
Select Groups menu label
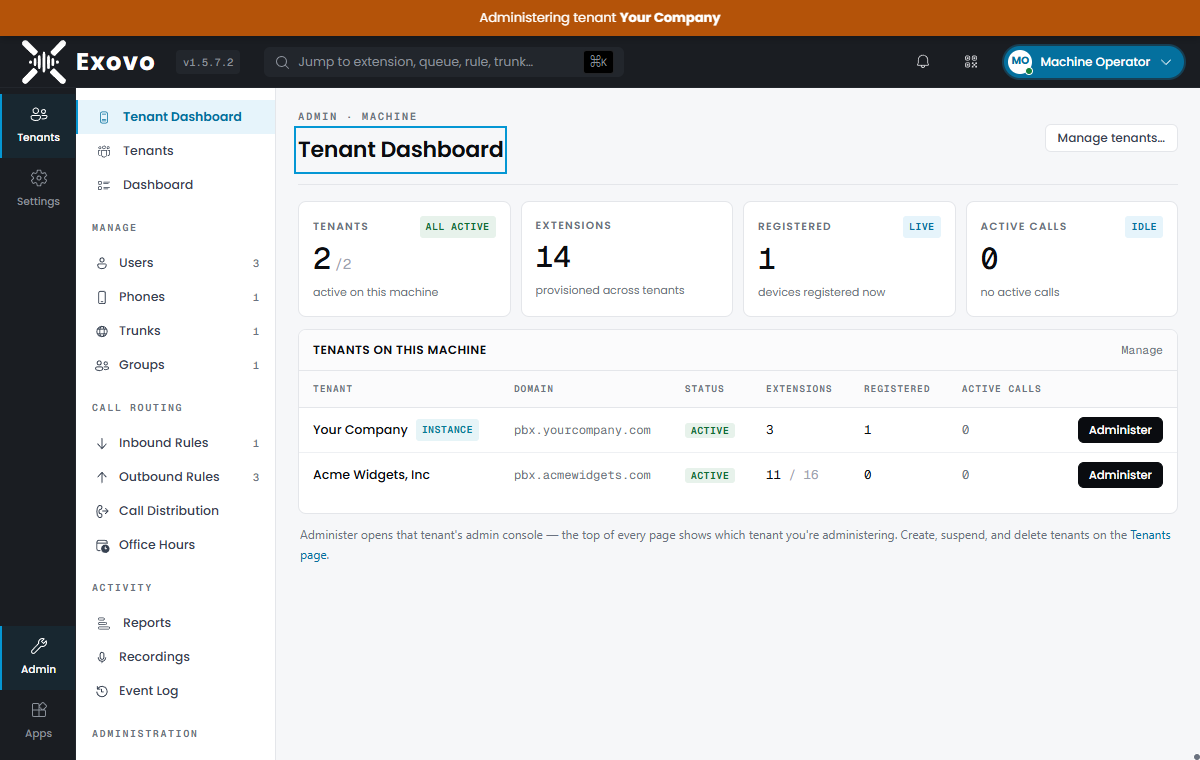pyautogui.click(x=142, y=365)
